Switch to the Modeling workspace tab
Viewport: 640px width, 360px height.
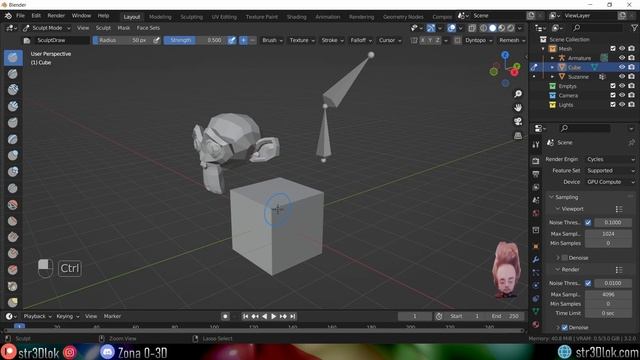[x=160, y=17]
